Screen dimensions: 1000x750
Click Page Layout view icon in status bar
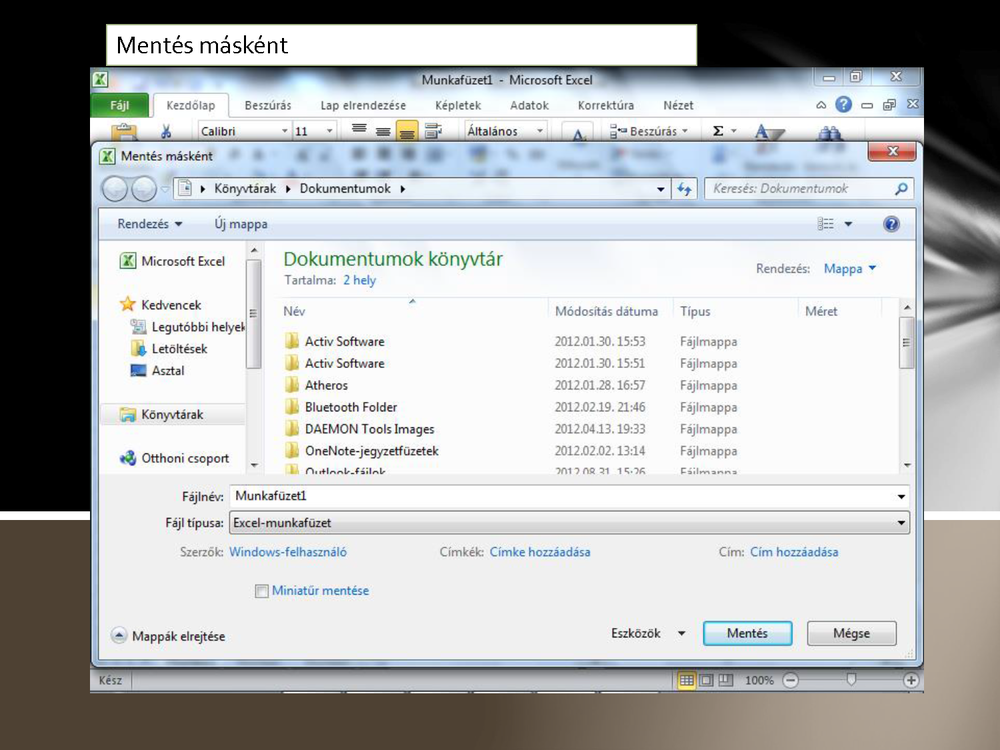point(706,680)
